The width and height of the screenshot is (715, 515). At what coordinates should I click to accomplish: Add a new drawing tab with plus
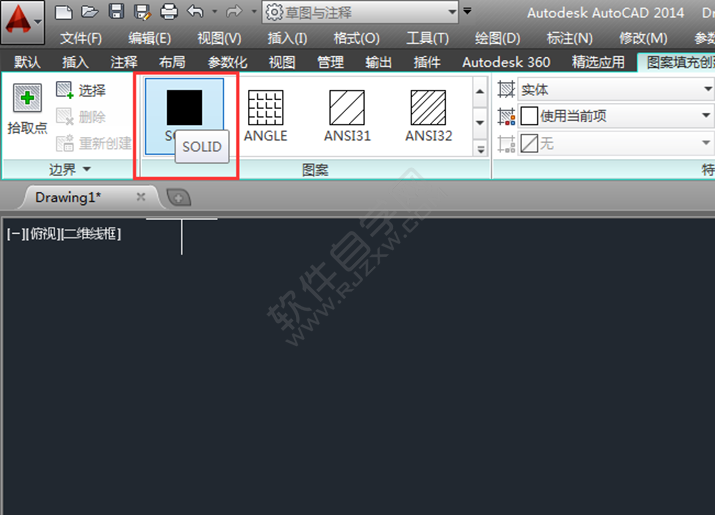tap(178, 198)
